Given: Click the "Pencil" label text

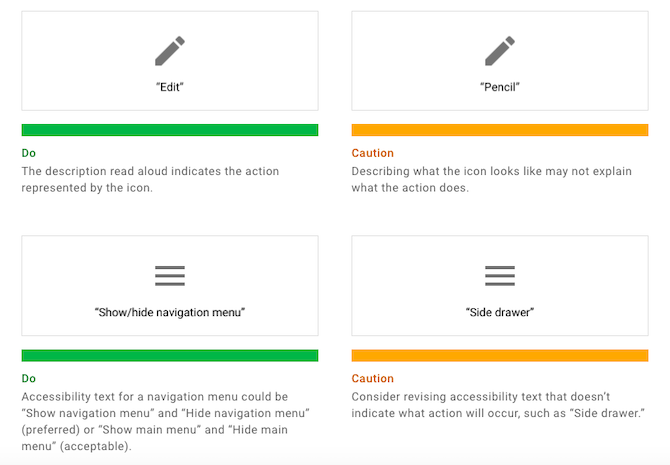Looking at the screenshot, I should tap(500, 87).
